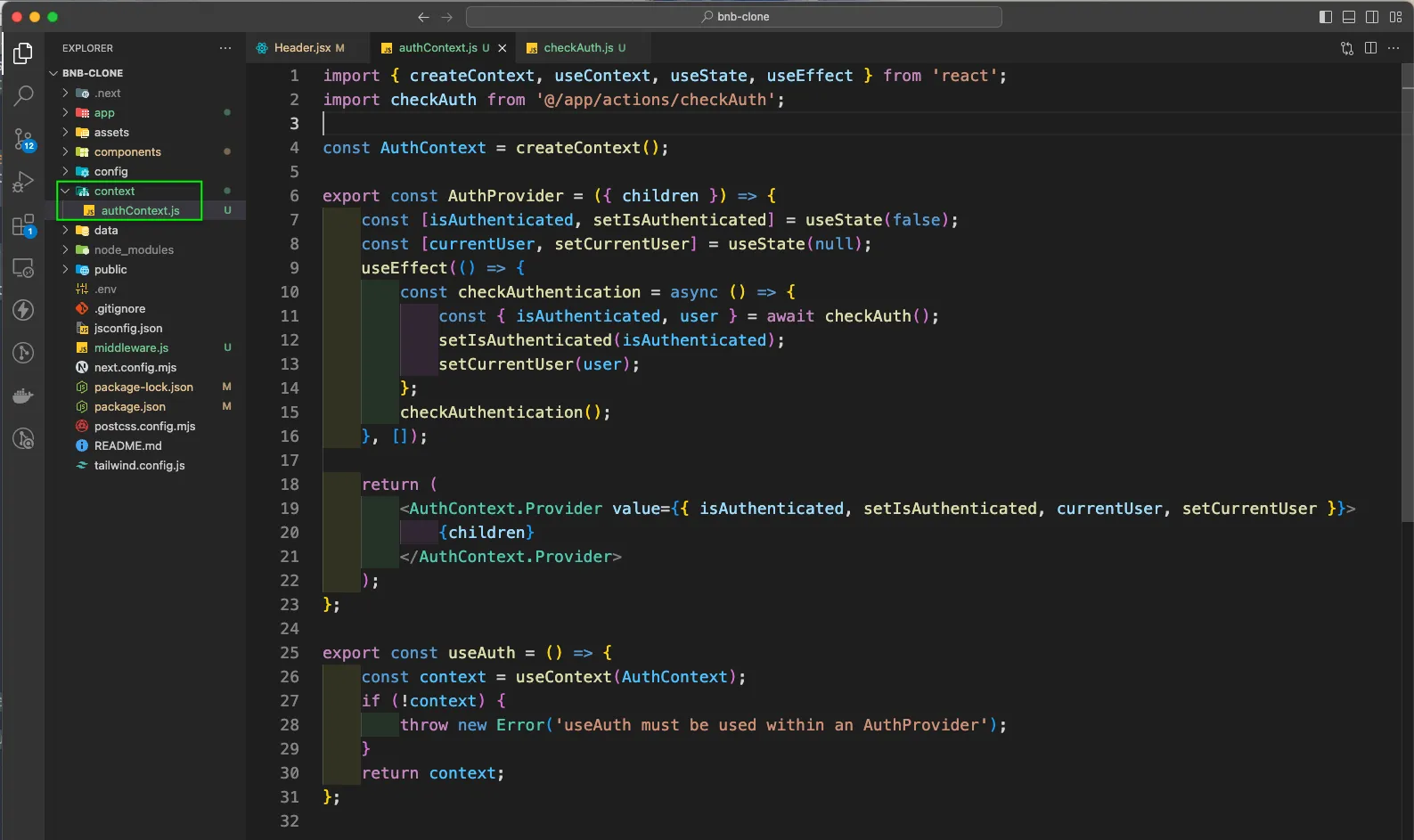Toggle the secondary side bar visibility
This screenshot has height=840, width=1414.
(1372, 17)
